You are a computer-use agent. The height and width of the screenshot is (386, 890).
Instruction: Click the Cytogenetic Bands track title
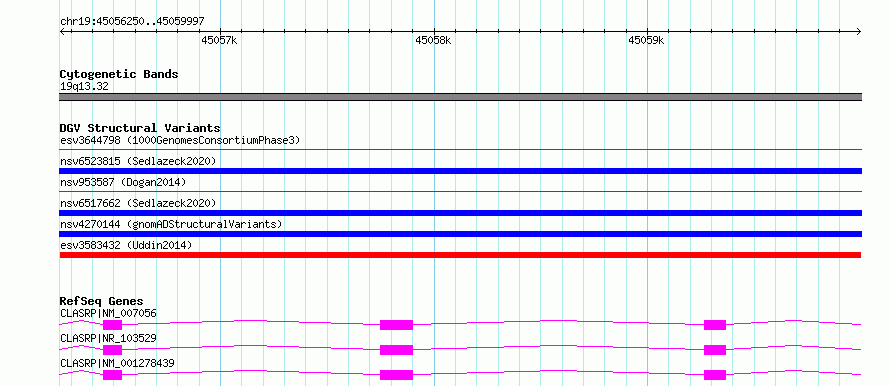pyautogui.click(x=119, y=74)
